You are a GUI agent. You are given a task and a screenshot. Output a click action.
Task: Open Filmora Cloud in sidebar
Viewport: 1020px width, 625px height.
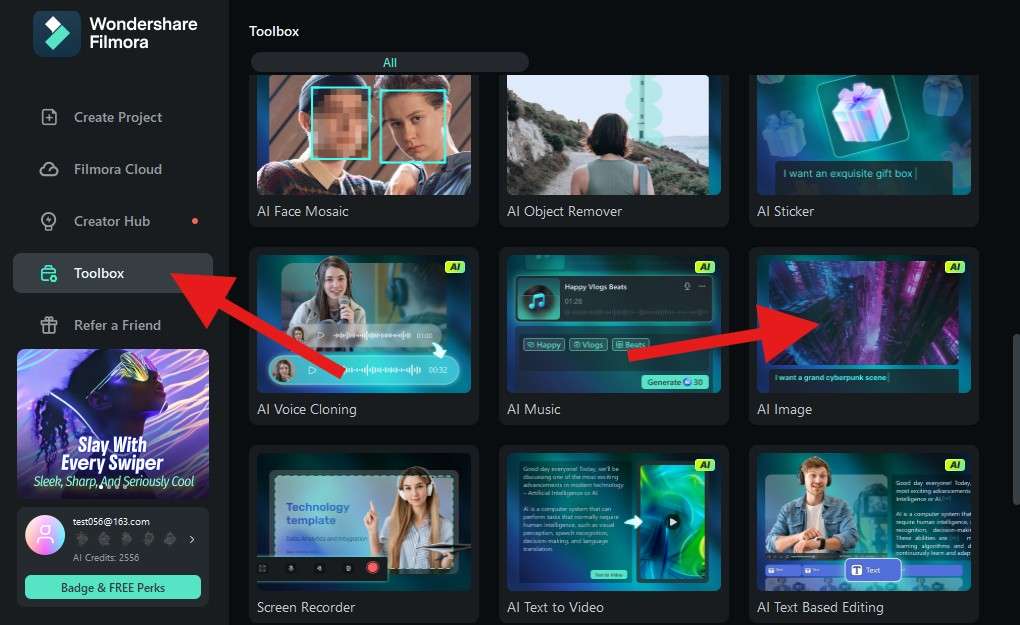click(113, 169)
